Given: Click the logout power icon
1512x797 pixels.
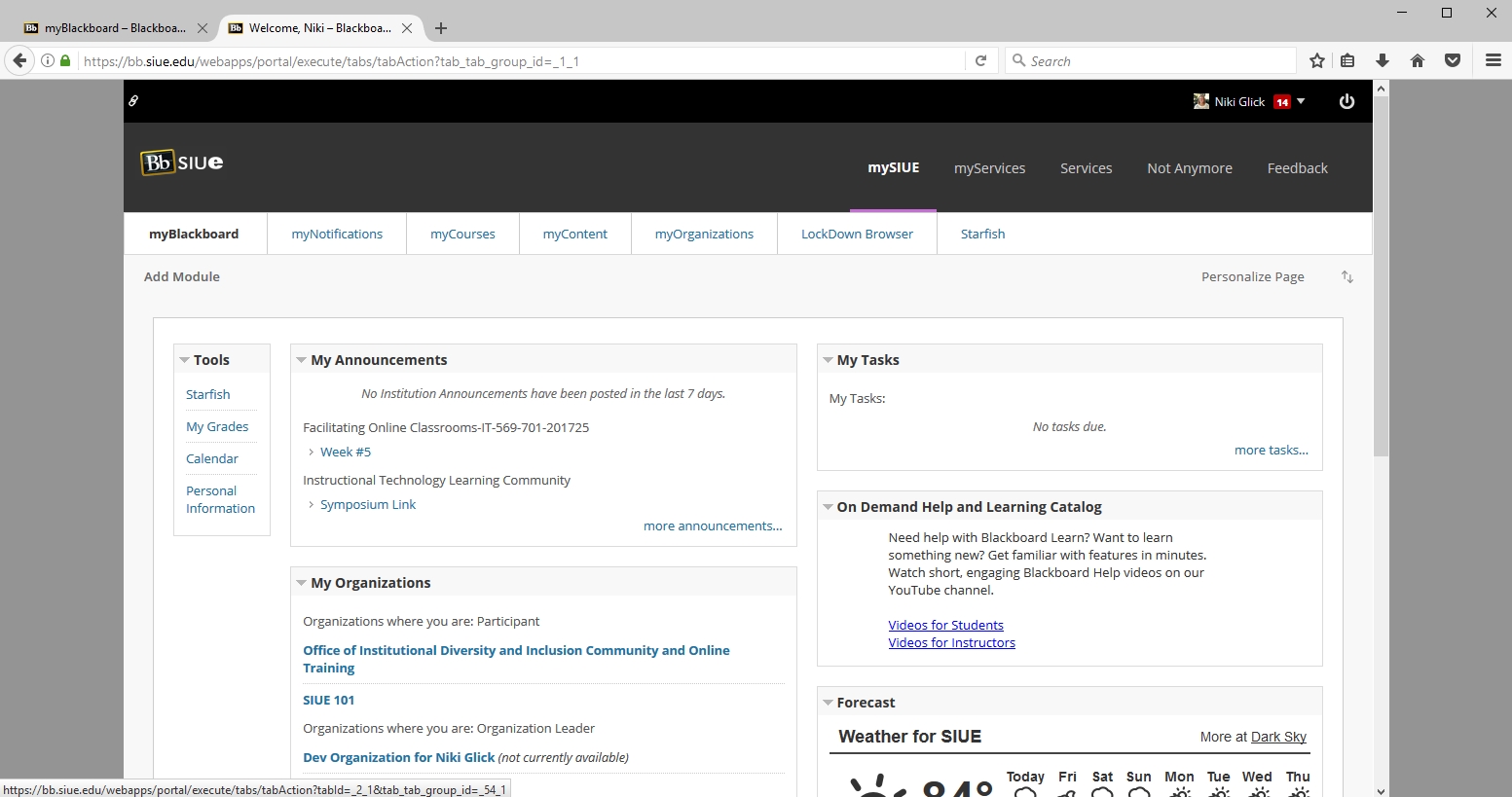Looking at the screenshot, I should pos(1346,101).
